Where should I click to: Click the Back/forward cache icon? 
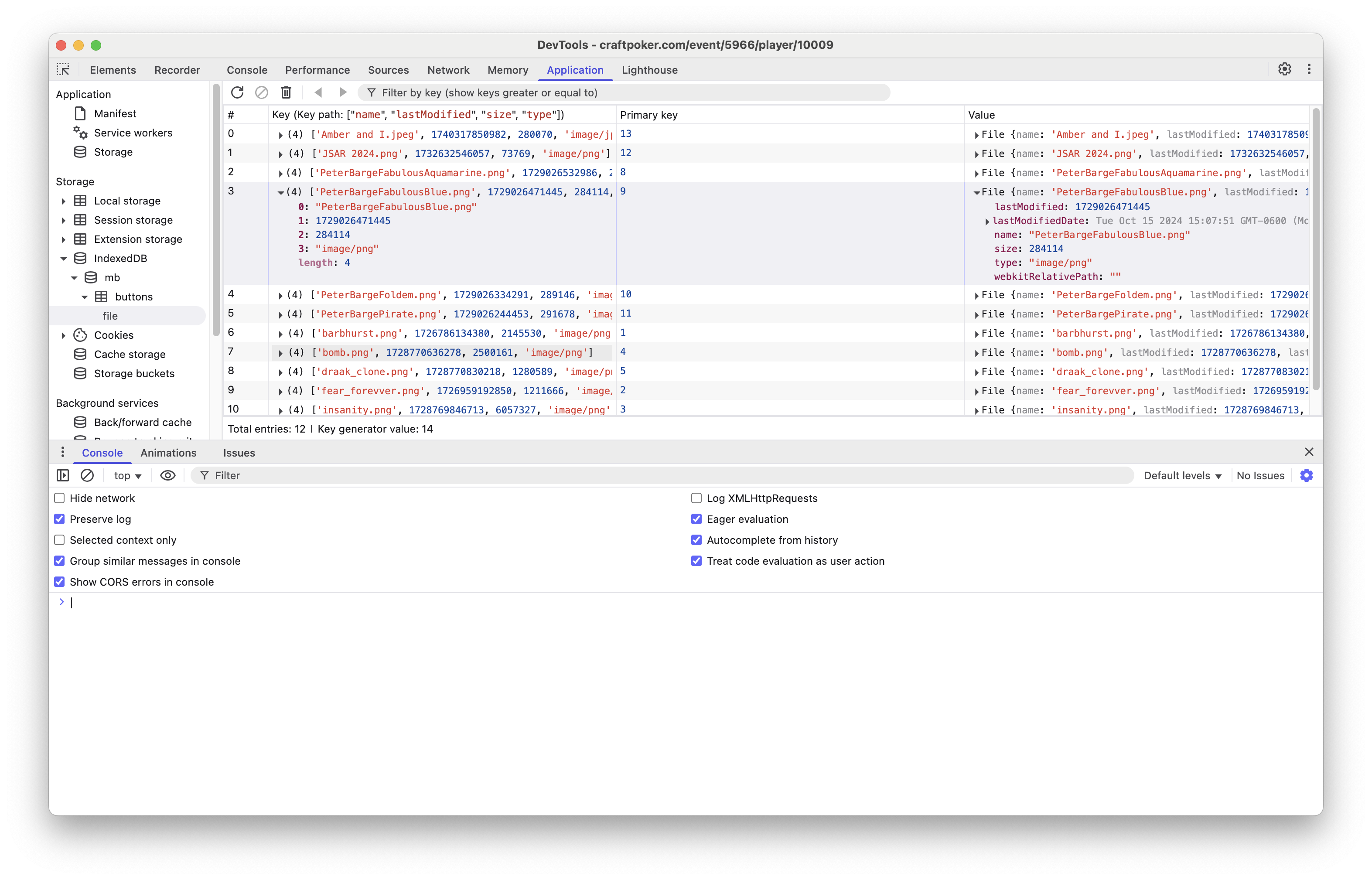81,422
